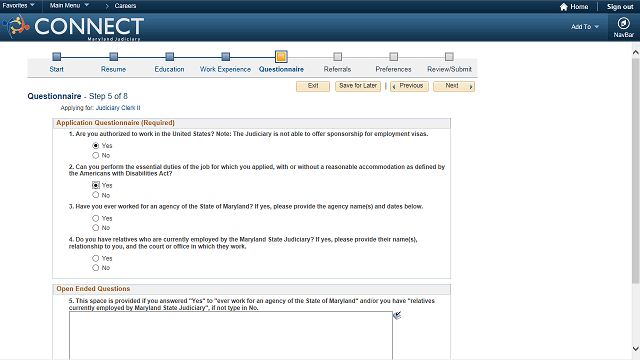Click the CONNECT Maryland Judiciary logo
This screenshot has width=640, height=360.
(73, 27)
